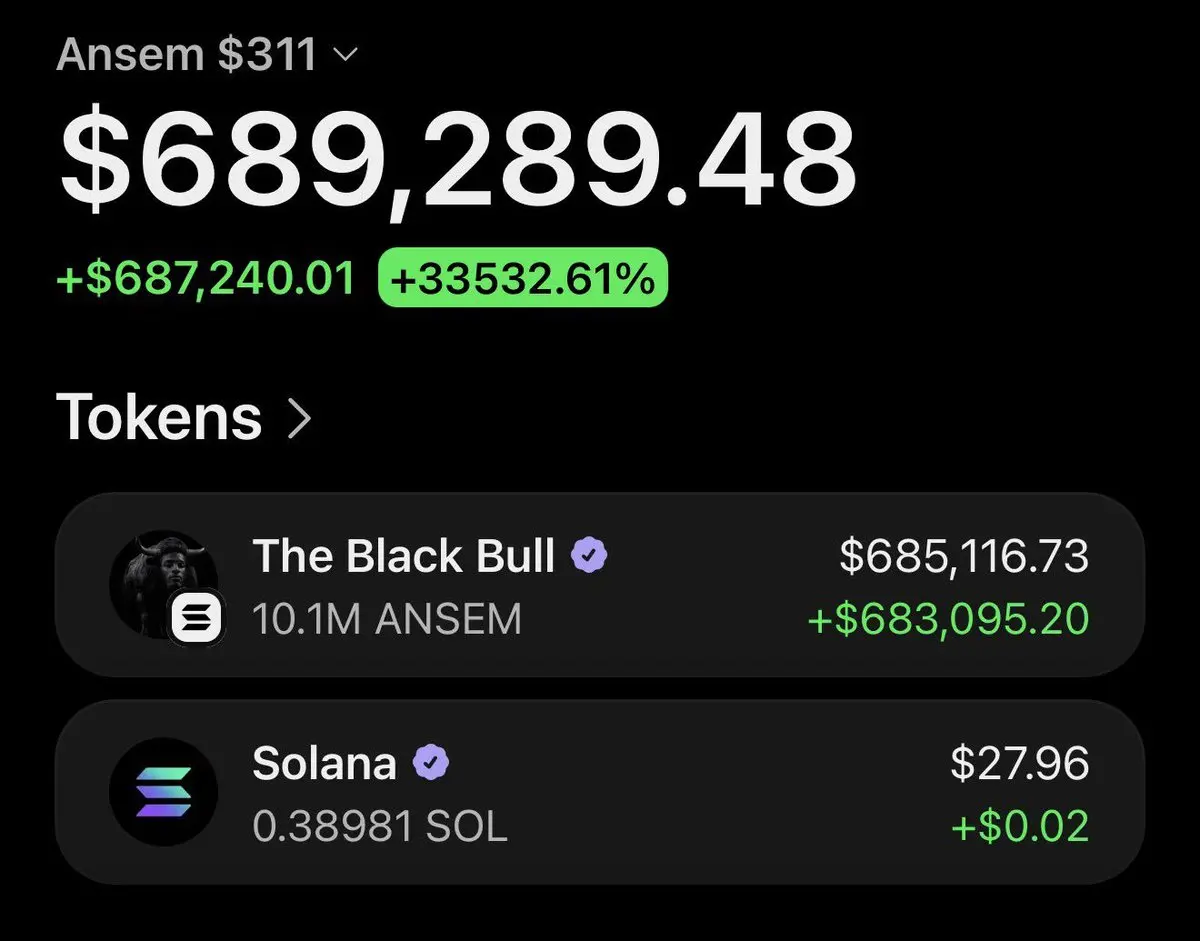Select the +$683,095.20 ANSEM gain text
The width and height of the screenshot is (1200, 941).
pyautogui.click(x=948, y=620)
